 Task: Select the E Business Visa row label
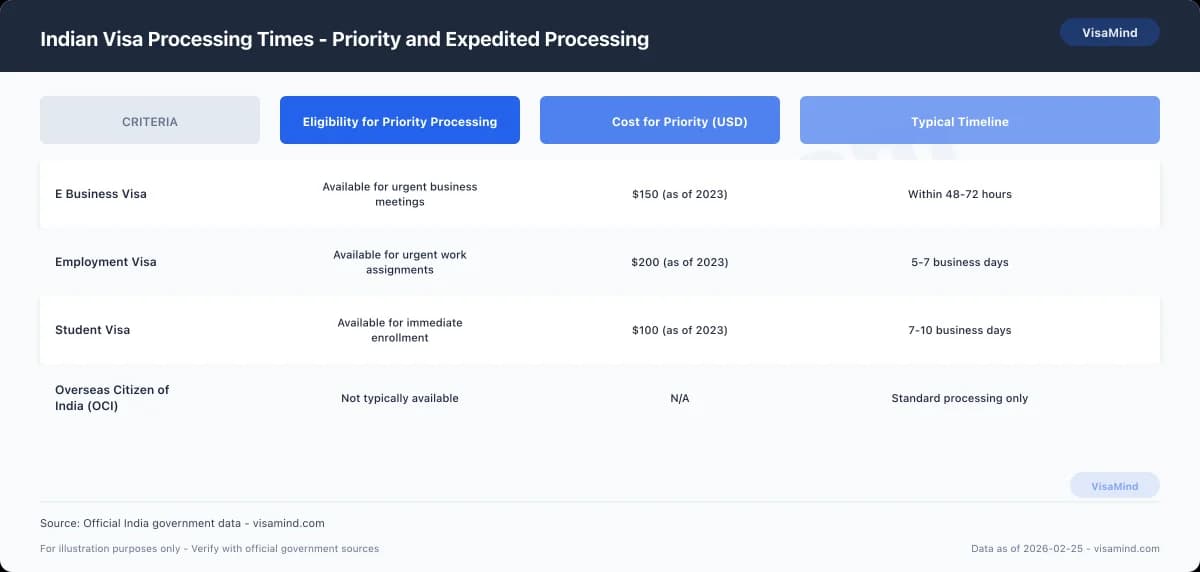tap(101, 194)
